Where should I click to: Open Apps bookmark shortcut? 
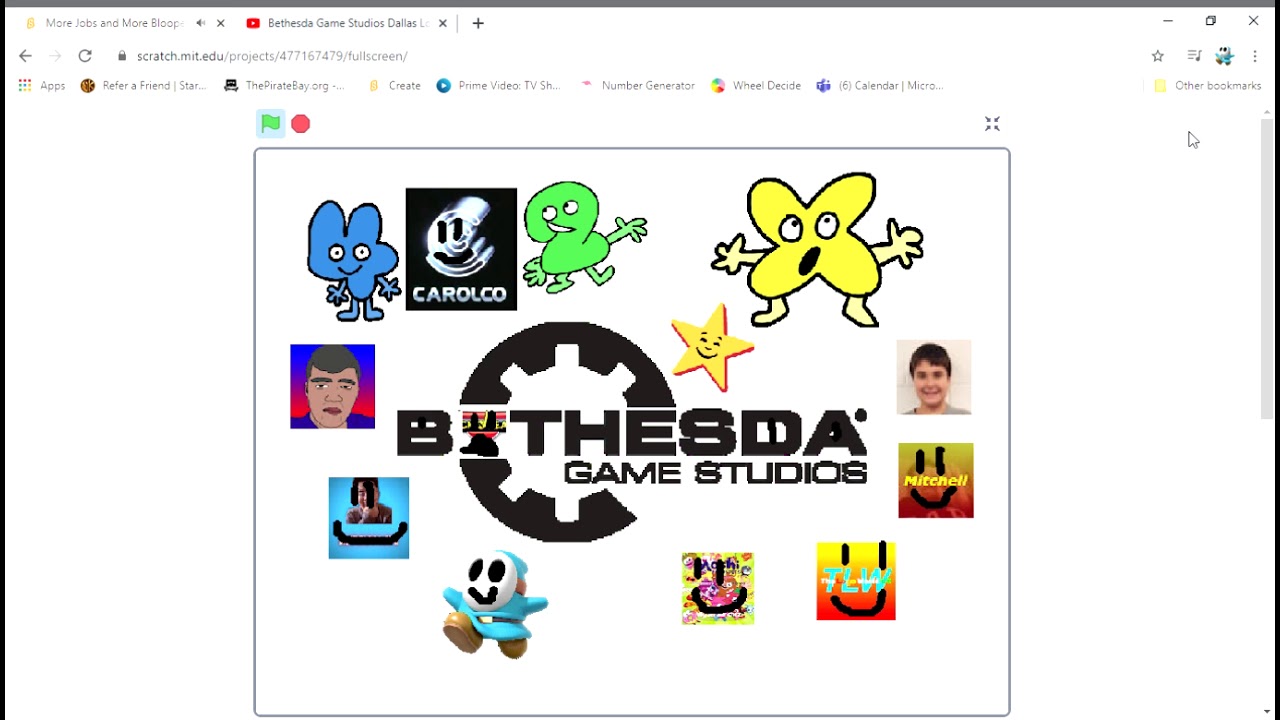tap(42, 86)
